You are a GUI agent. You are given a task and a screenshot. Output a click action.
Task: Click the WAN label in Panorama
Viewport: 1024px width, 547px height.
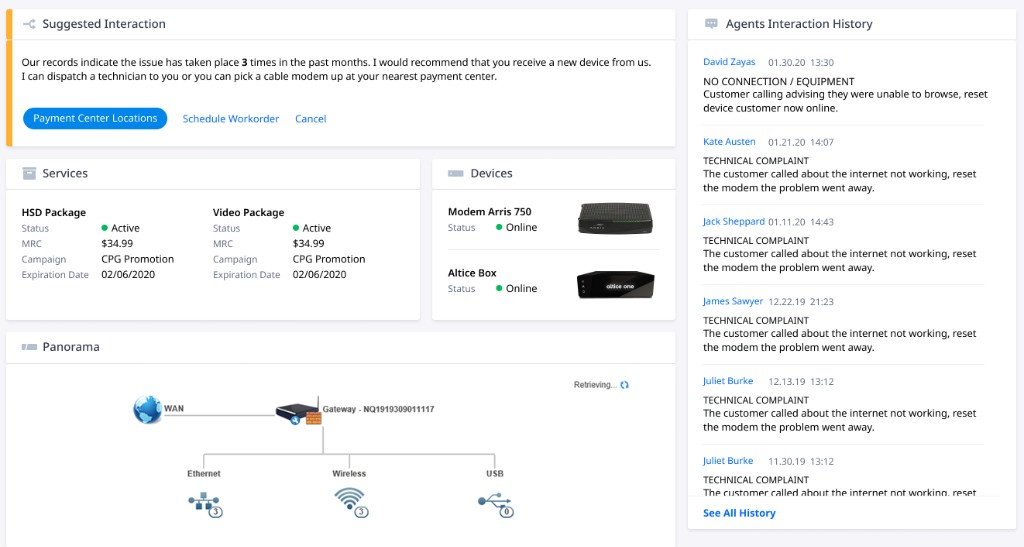tap(174, 409)
